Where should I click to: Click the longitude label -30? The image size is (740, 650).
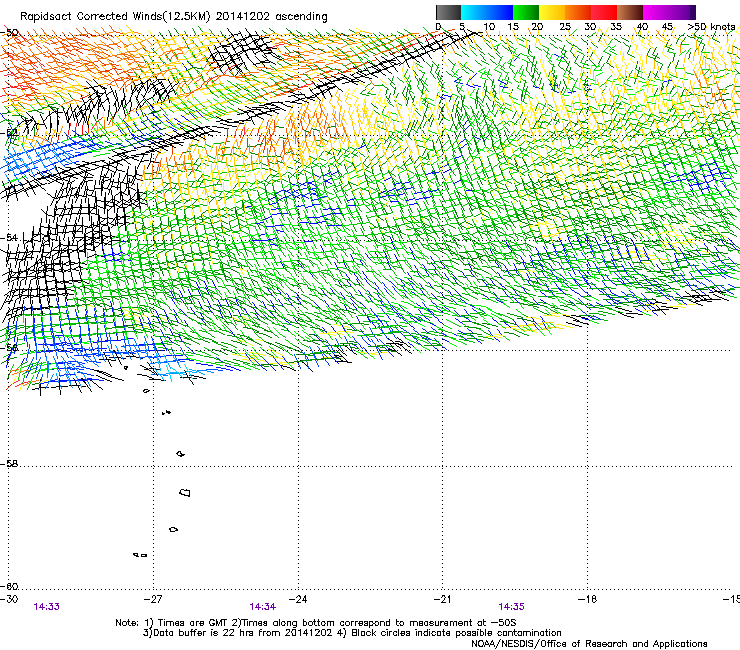(9, 599)
